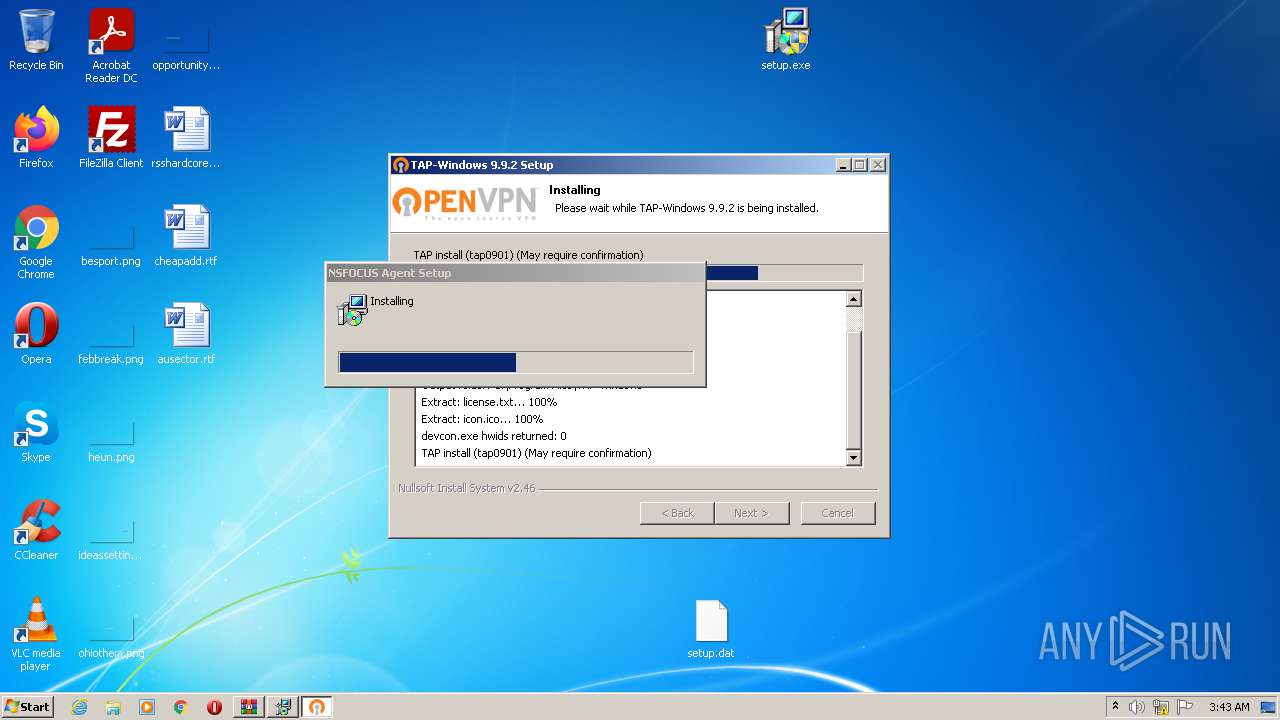The image size is (1280, 720).
Task: Click the NSFOCUS Agent Setup progress bar
Action: point(516,362)
